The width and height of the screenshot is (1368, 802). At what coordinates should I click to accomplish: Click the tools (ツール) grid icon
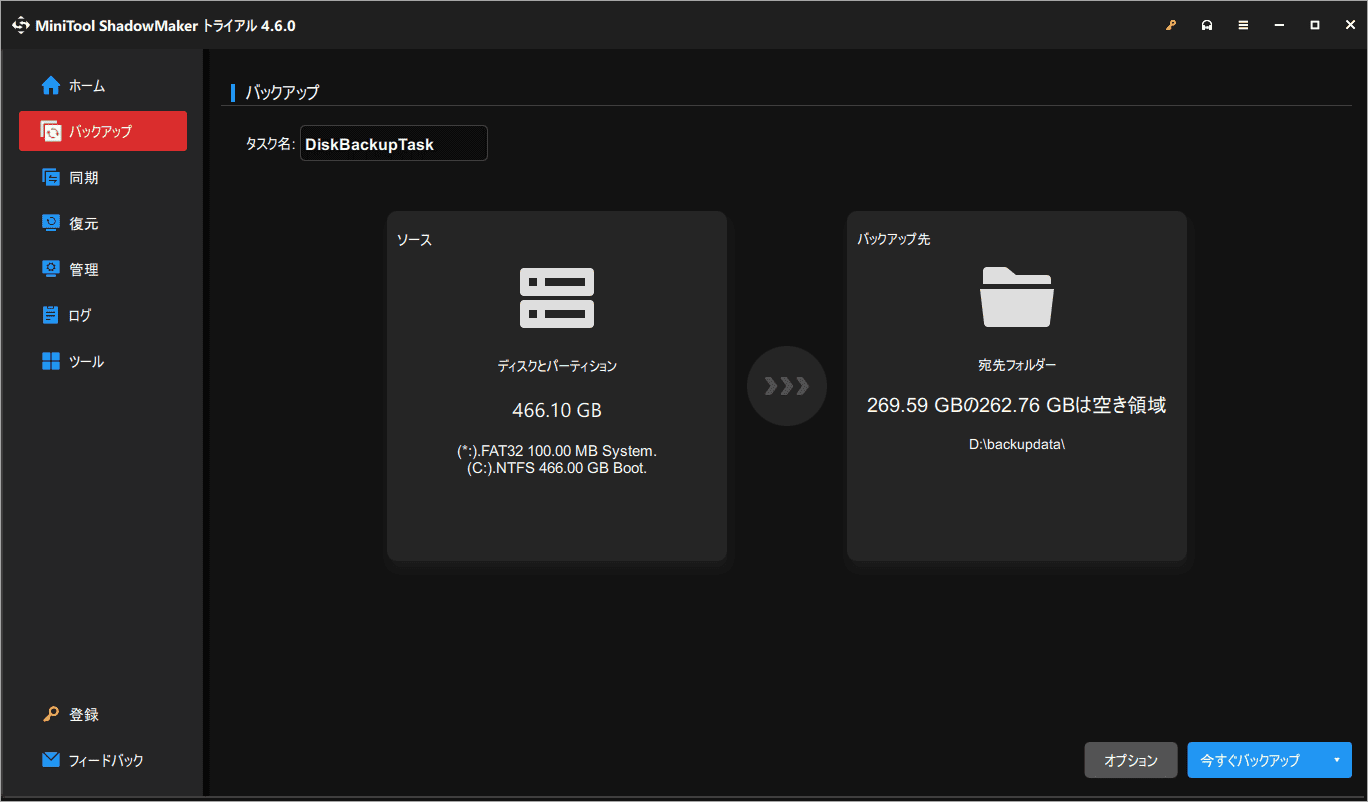[x=51, y=361]
